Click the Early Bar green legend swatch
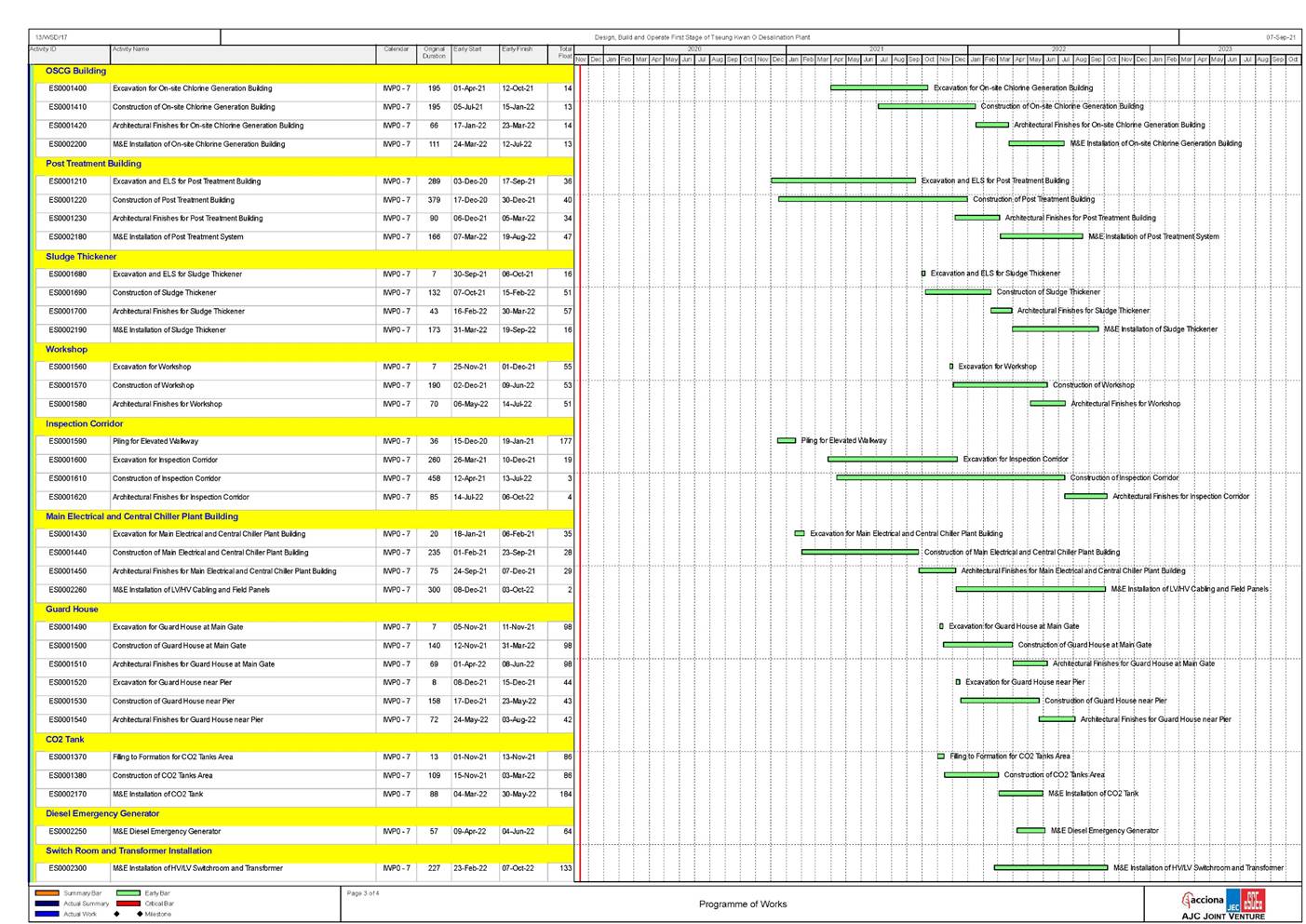1306x924 pixels. pyautogui.click(x=128, y=893)
